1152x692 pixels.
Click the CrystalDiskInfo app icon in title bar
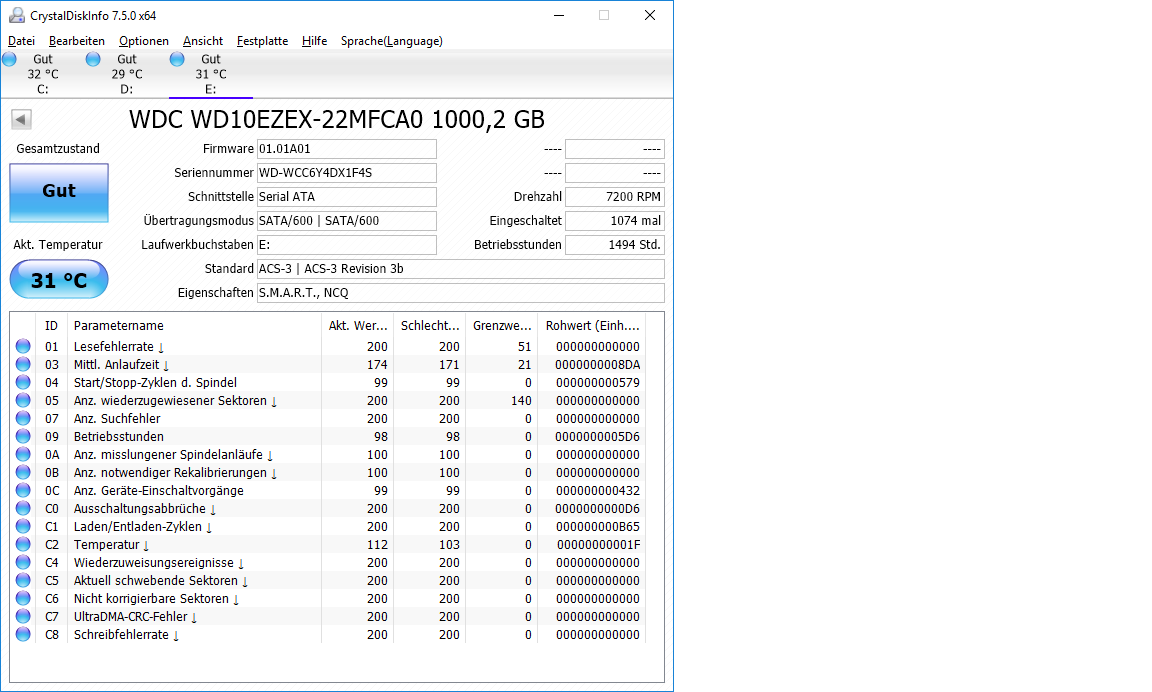coord(16,15)
